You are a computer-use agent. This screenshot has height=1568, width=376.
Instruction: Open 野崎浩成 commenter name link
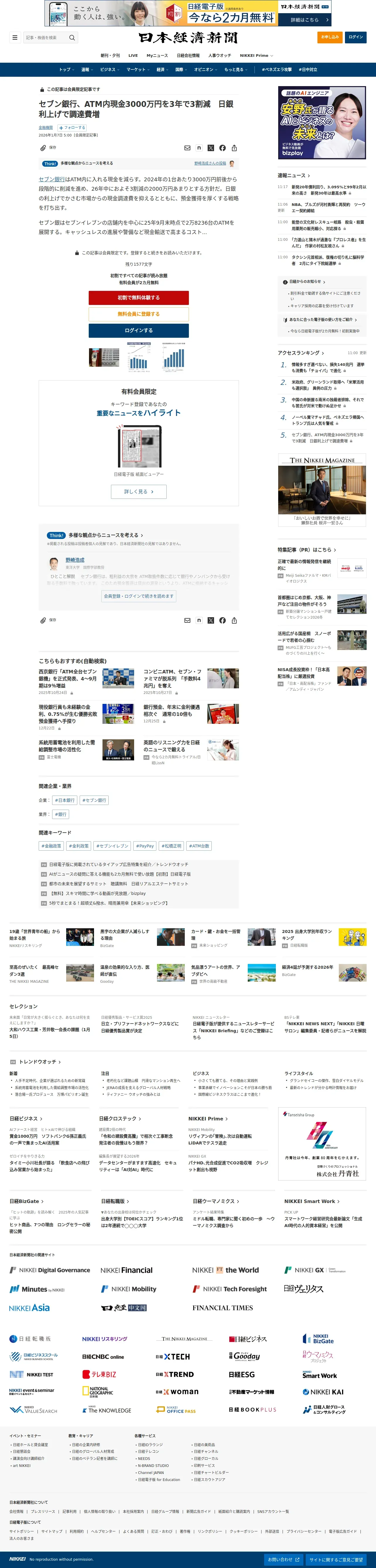tap(75, 559)
